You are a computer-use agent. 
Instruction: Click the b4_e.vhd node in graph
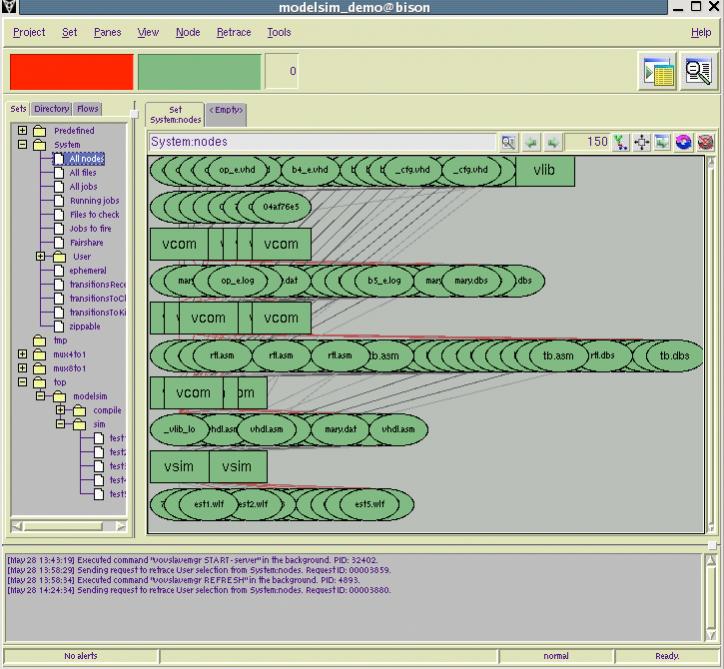pyautogui.click(x=310, y=170)
